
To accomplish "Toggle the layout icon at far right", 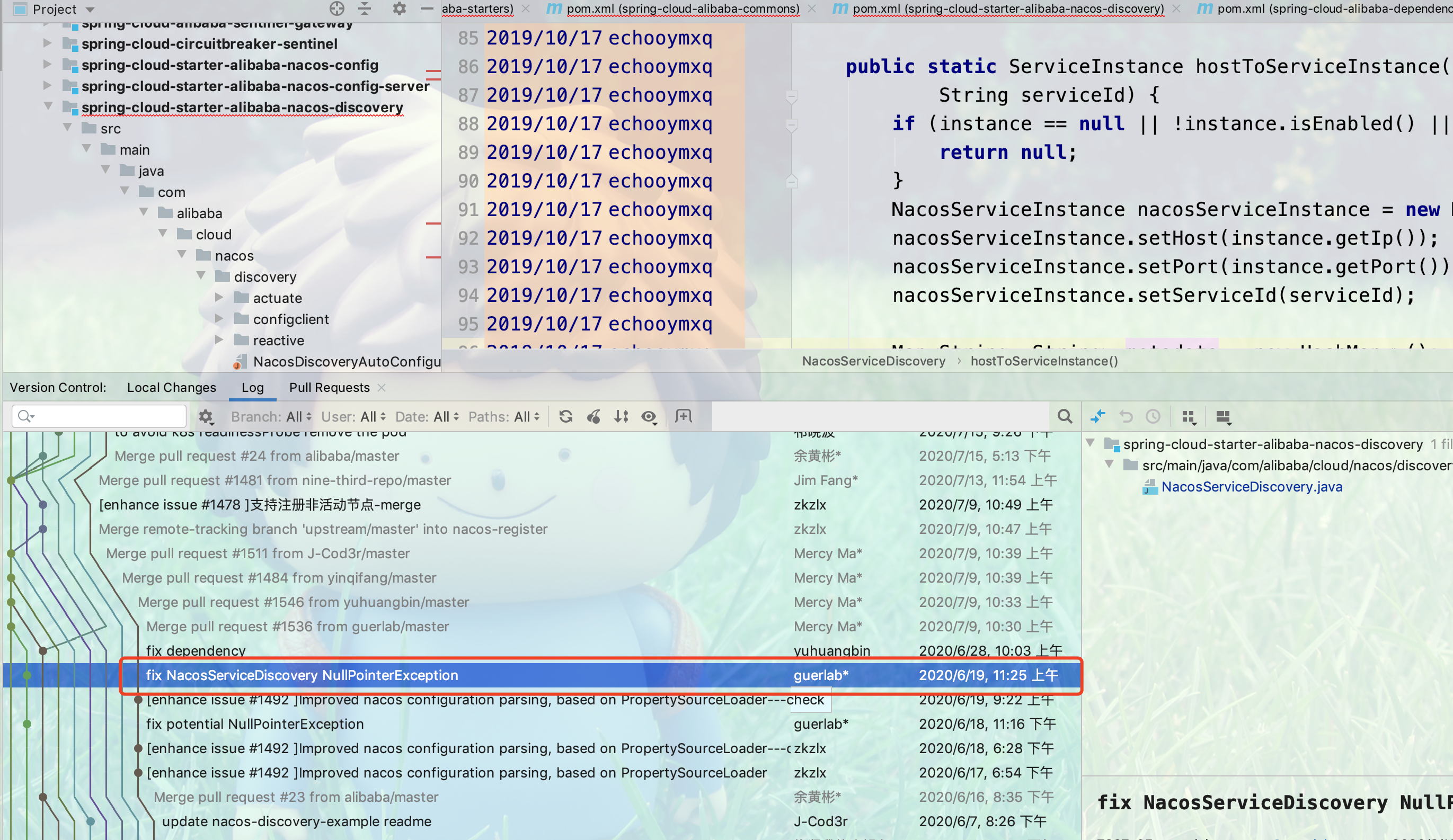I will click(1223, 416).
